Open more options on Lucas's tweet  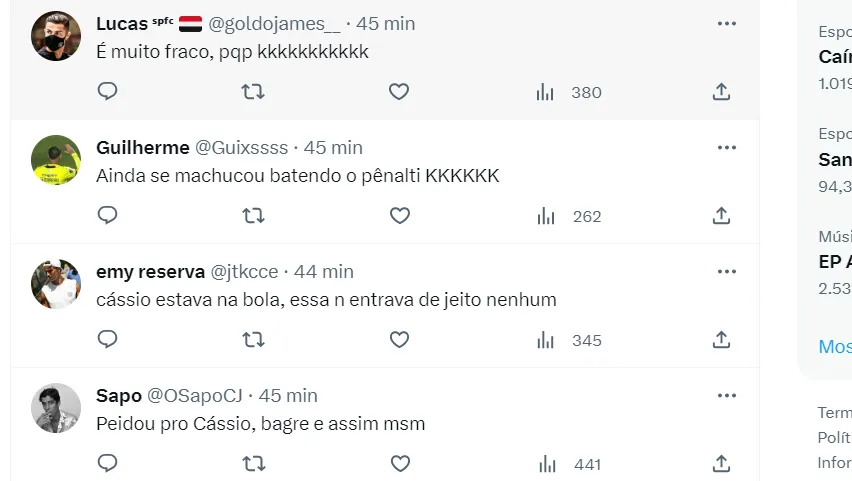[x=727, y=23]
